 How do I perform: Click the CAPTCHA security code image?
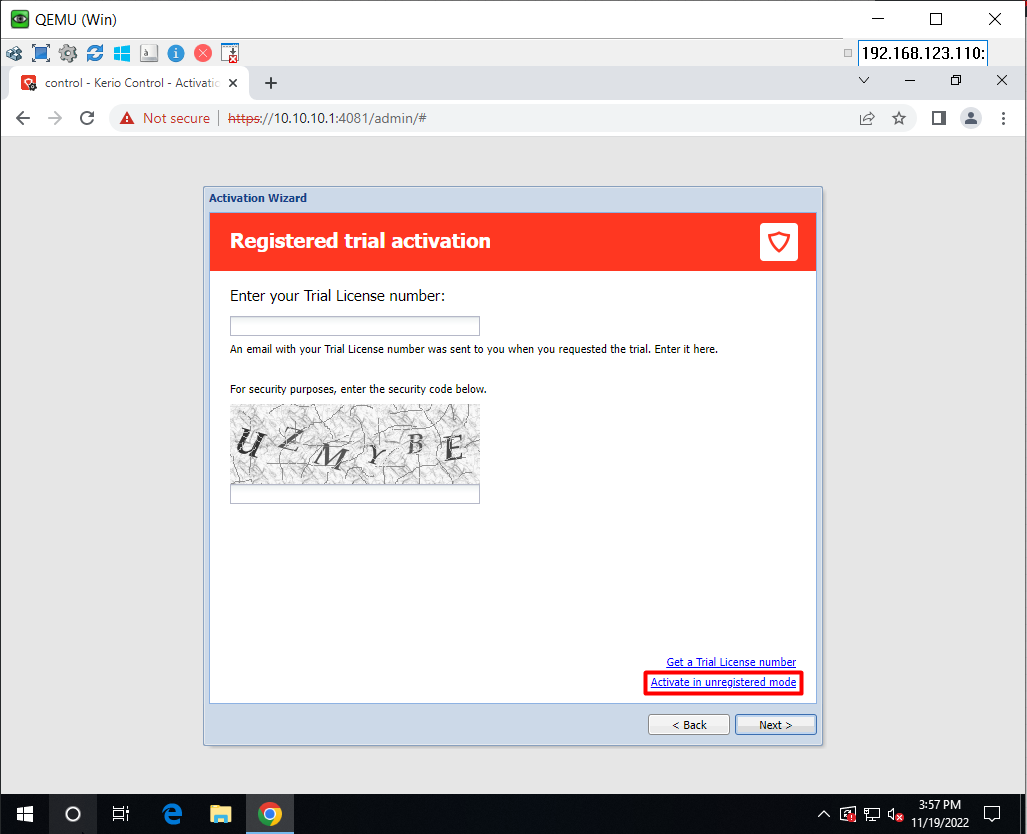(x=354, y=444)
